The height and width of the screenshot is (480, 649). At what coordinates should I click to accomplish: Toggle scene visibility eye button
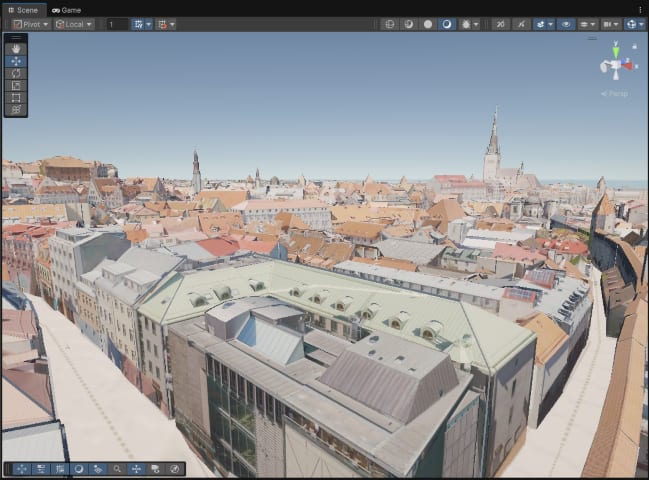tap(566, 24)
